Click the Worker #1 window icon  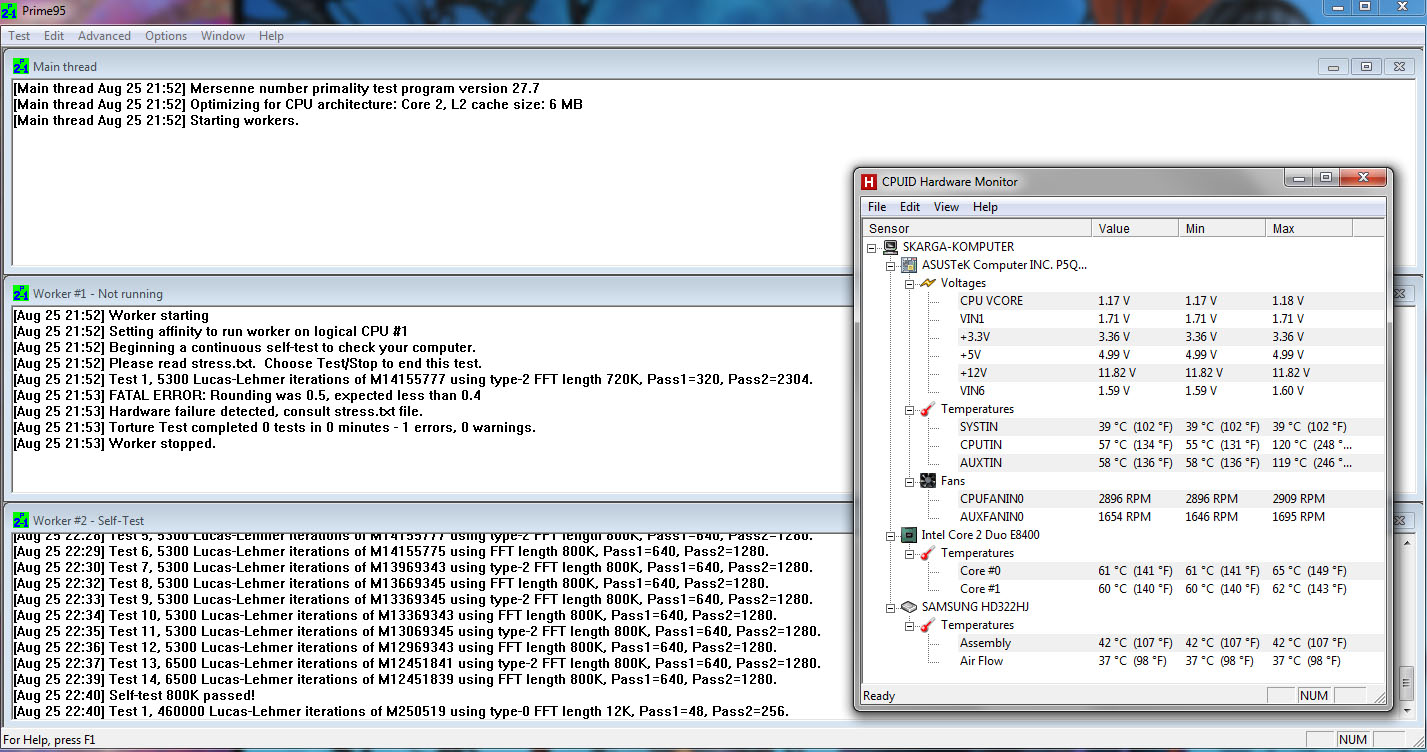click(21, 293)
